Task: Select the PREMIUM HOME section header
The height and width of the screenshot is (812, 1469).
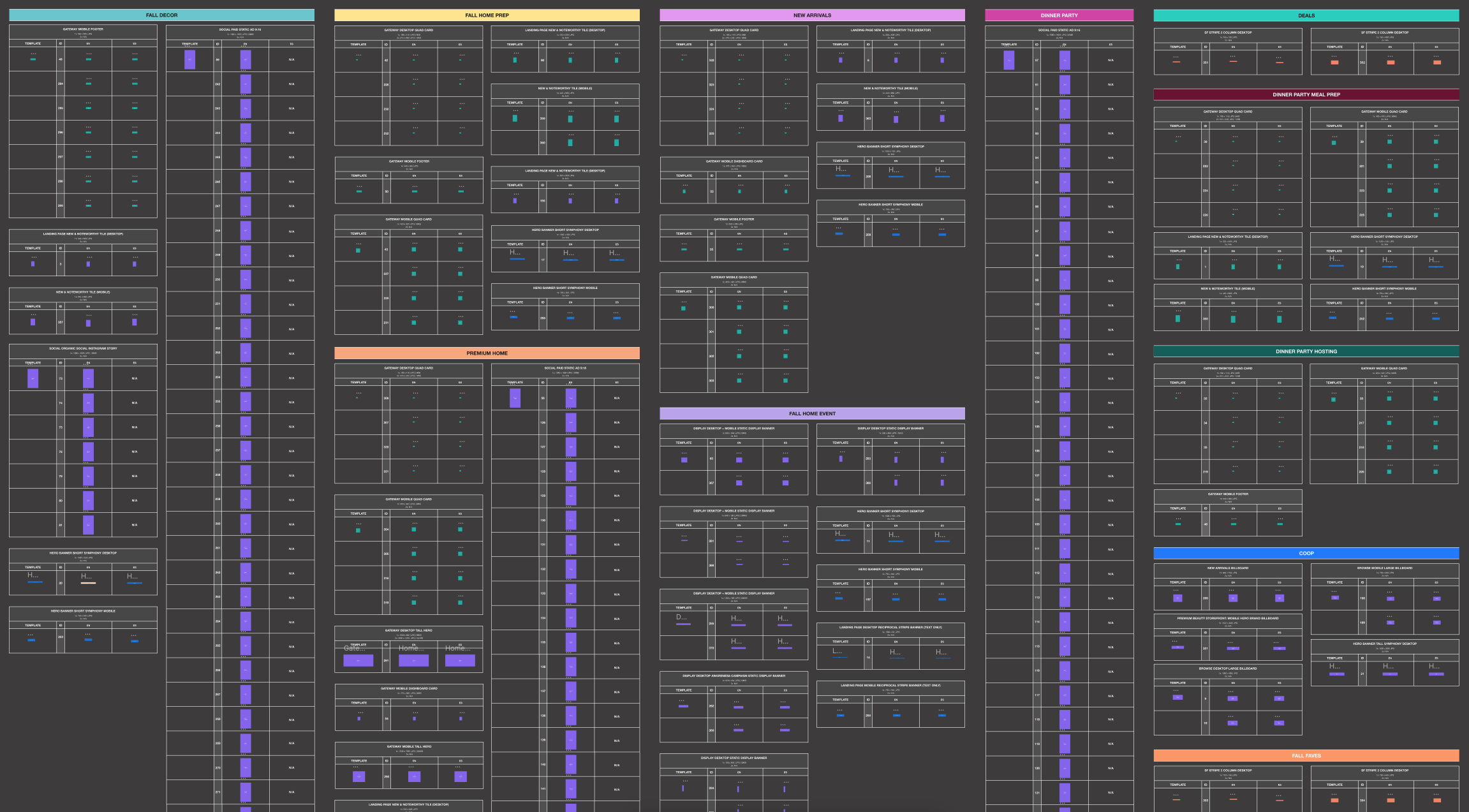Action: pyautogui.click(x=487, y=353)
